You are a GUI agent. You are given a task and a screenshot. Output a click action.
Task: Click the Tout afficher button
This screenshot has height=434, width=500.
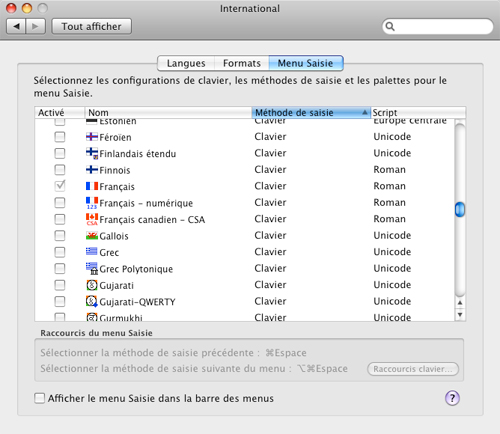[x=92, y=26]
